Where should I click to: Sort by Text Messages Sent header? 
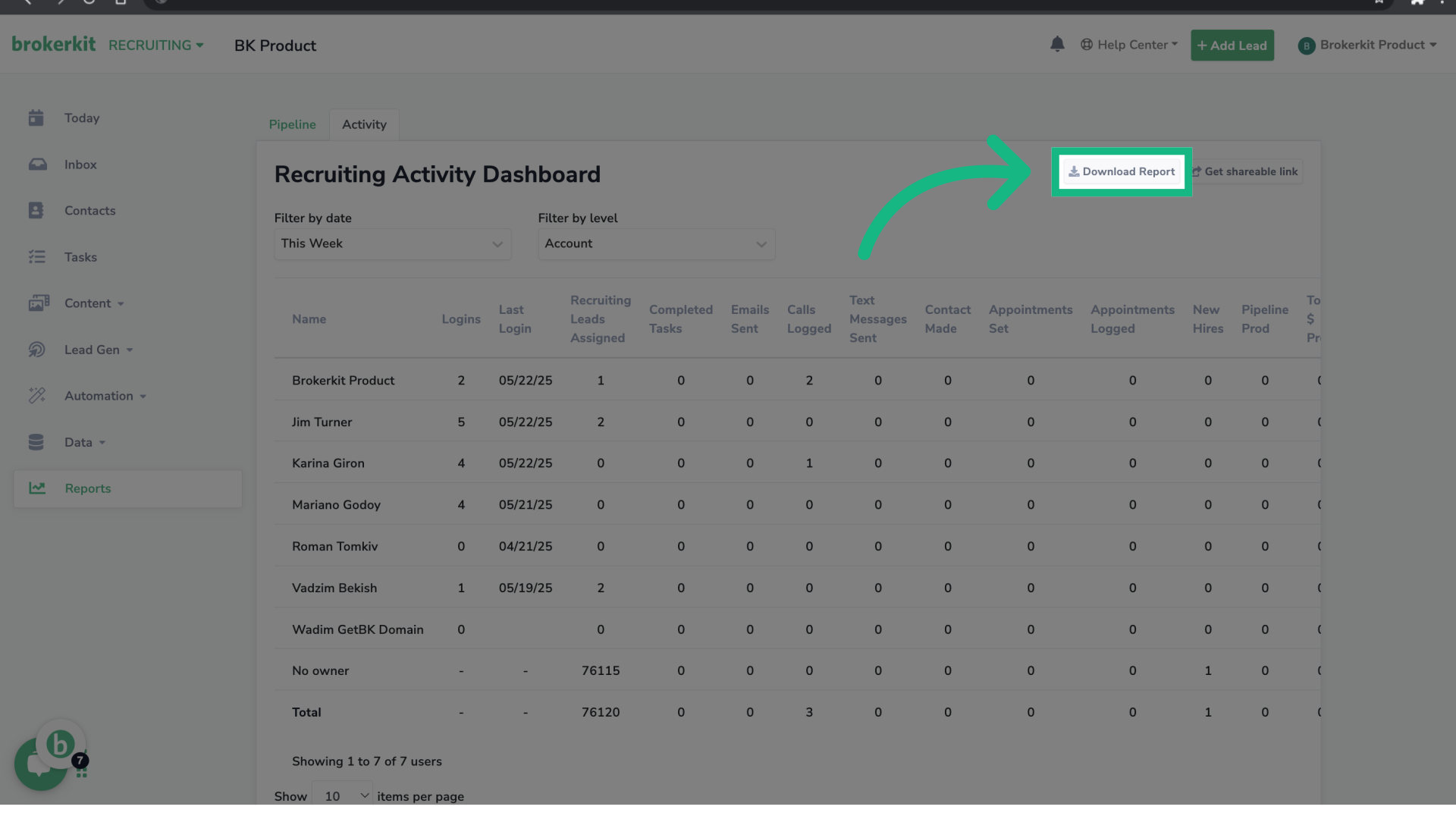[x=878, y=319]
